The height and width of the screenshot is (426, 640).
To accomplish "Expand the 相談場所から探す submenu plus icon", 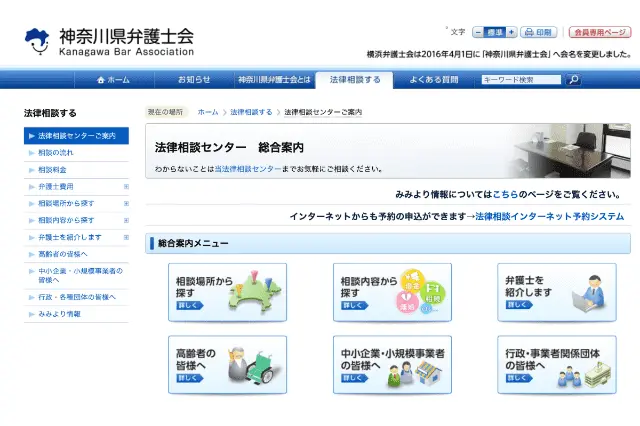I will pos(126,203).
